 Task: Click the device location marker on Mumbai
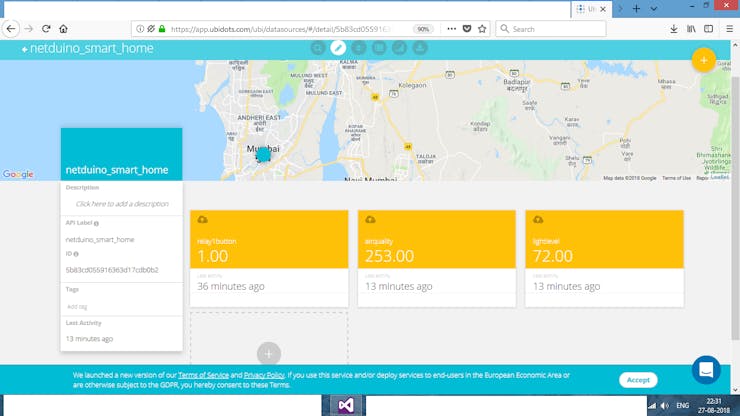pos(263,154)
